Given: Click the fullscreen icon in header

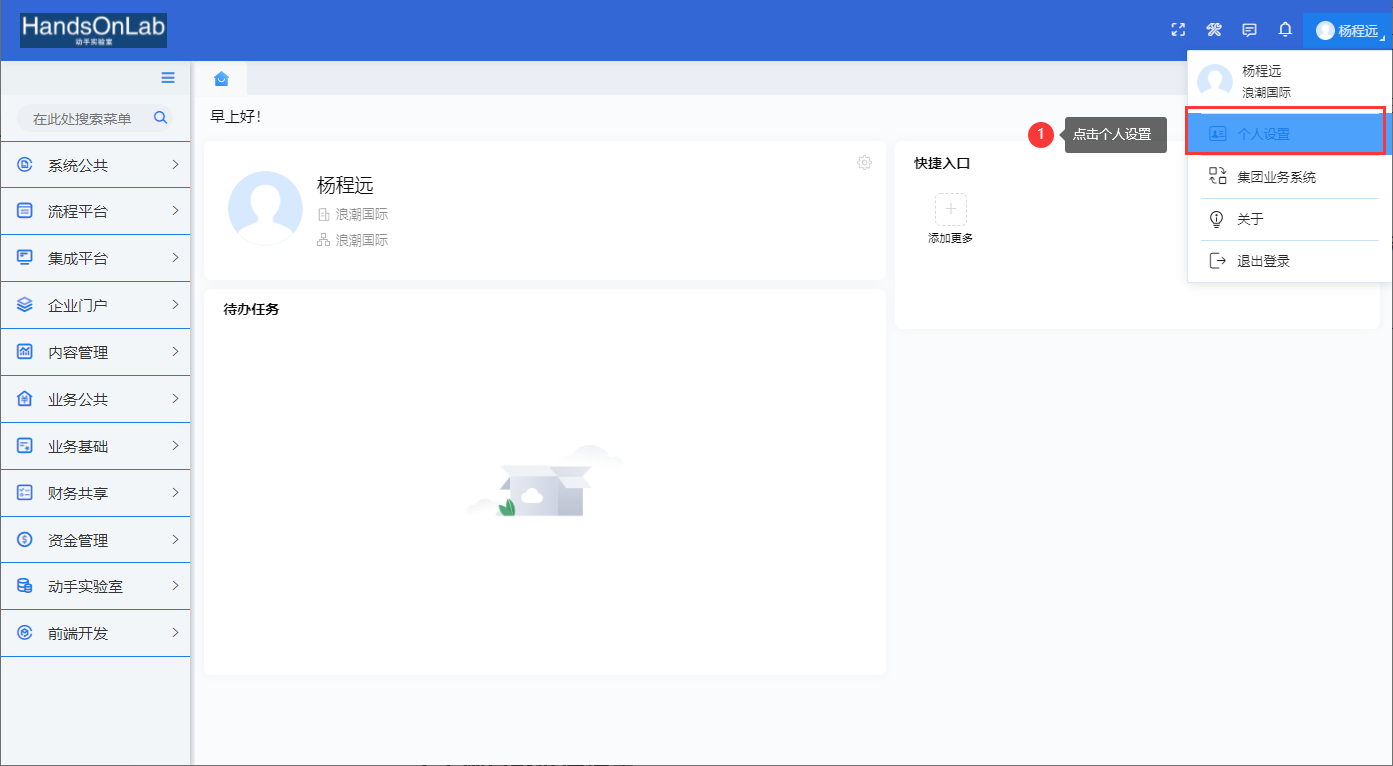Looking at the screenshot, I should pos(1178,30).
